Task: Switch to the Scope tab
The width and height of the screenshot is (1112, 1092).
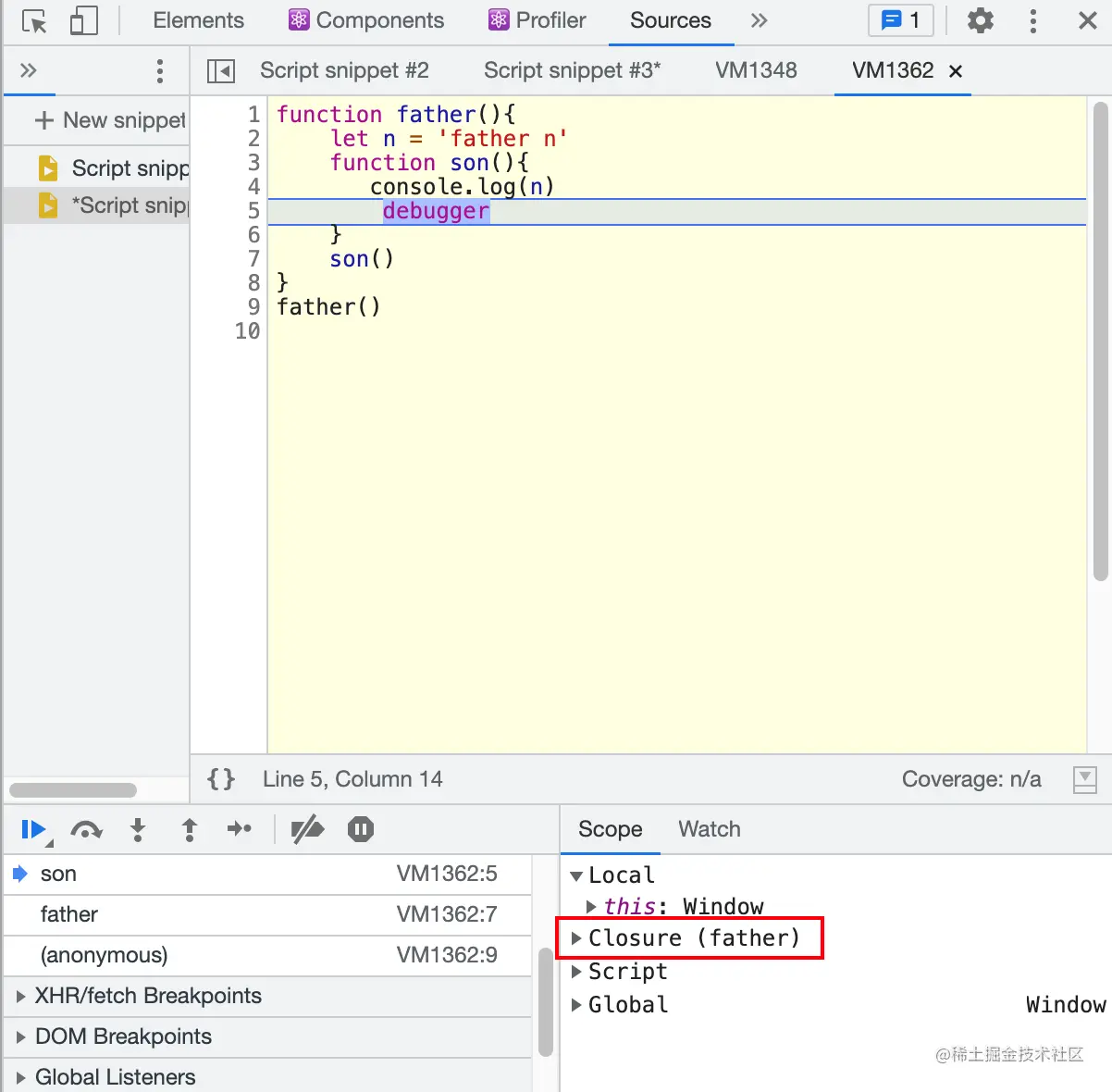Action: [x=611, y=829]
